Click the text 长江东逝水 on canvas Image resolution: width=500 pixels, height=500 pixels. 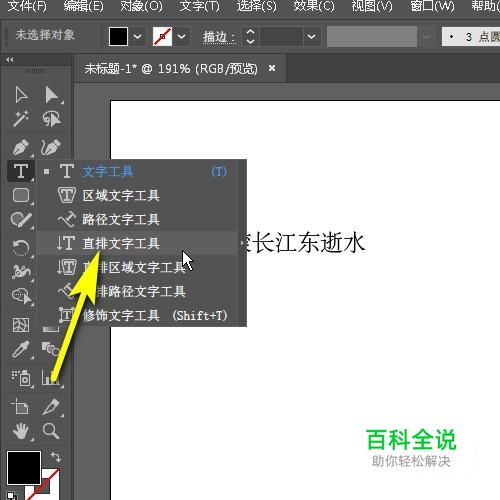307,242
